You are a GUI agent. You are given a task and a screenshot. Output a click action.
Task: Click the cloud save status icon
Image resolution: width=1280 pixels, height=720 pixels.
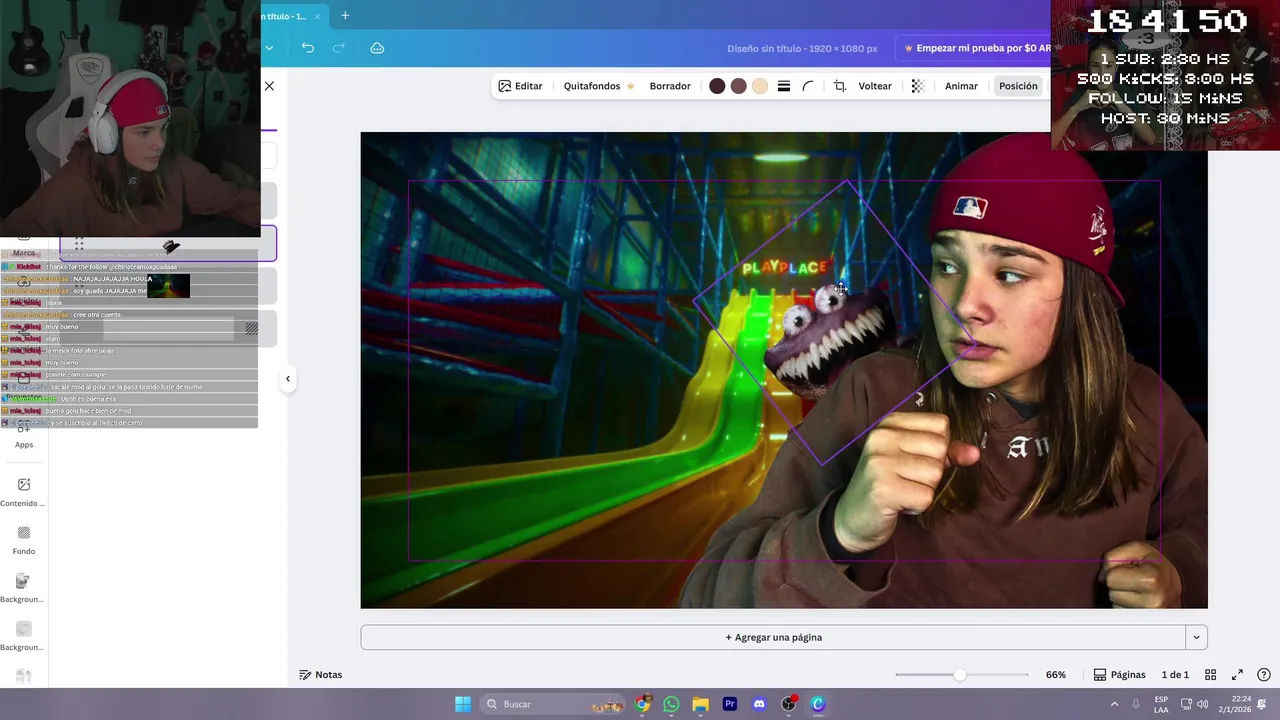(x=377, y=48)
